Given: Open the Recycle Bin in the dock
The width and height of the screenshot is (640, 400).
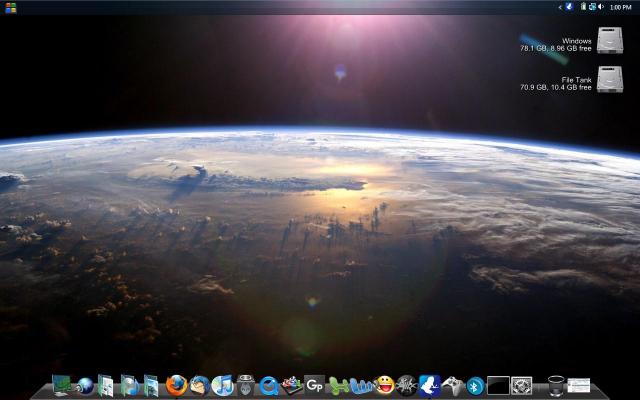Looking at the screenshot, I should 556,385.
